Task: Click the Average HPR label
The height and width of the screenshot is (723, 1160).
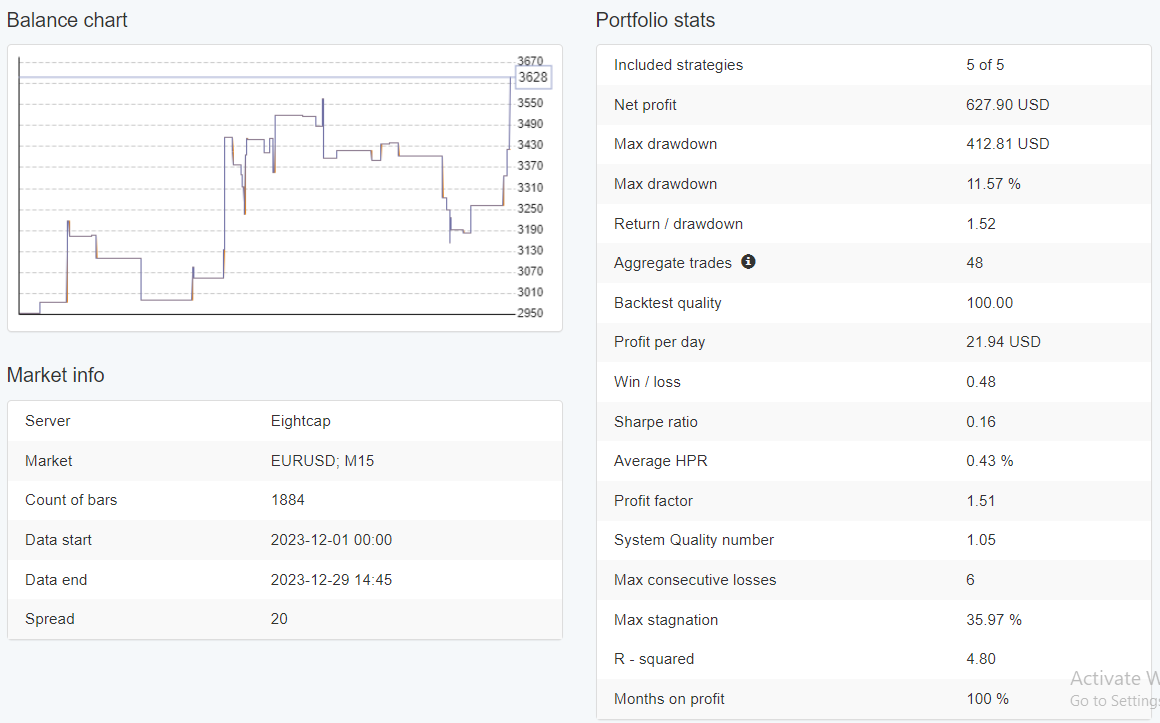Action: (x=661, y=461)
